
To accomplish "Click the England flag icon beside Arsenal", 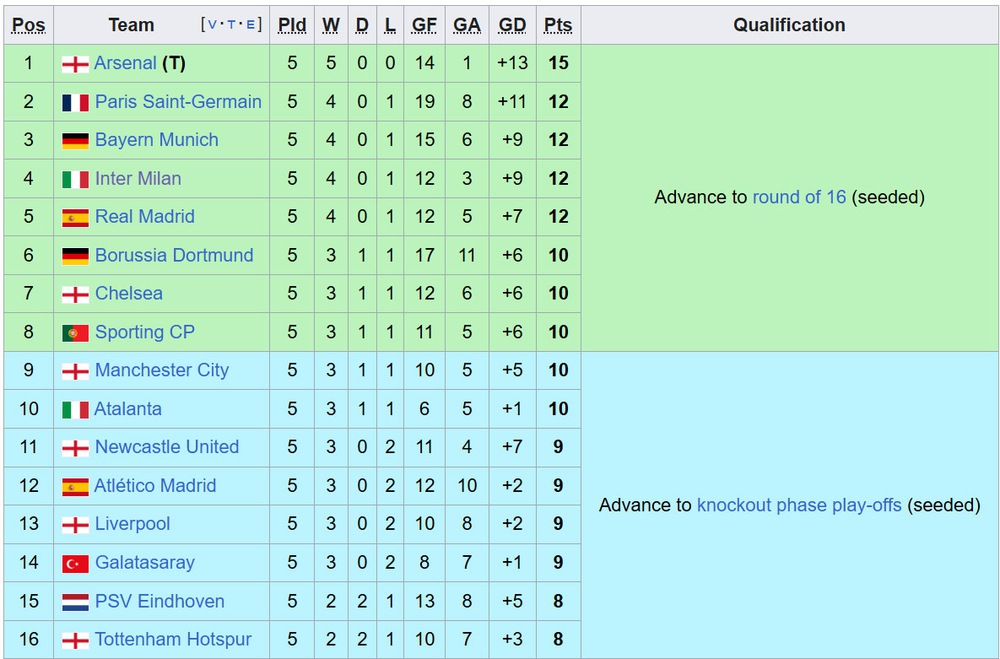I will click(75, 64).
